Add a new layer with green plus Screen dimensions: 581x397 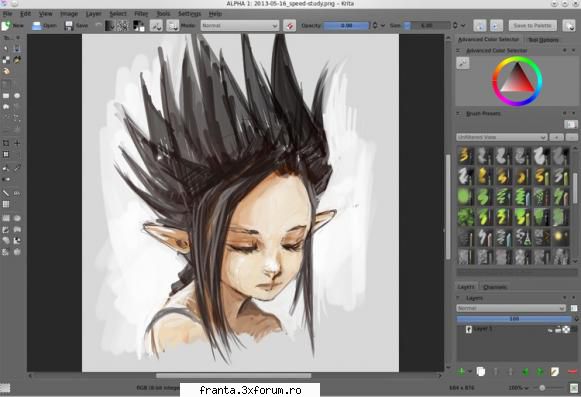coord(461,371)
